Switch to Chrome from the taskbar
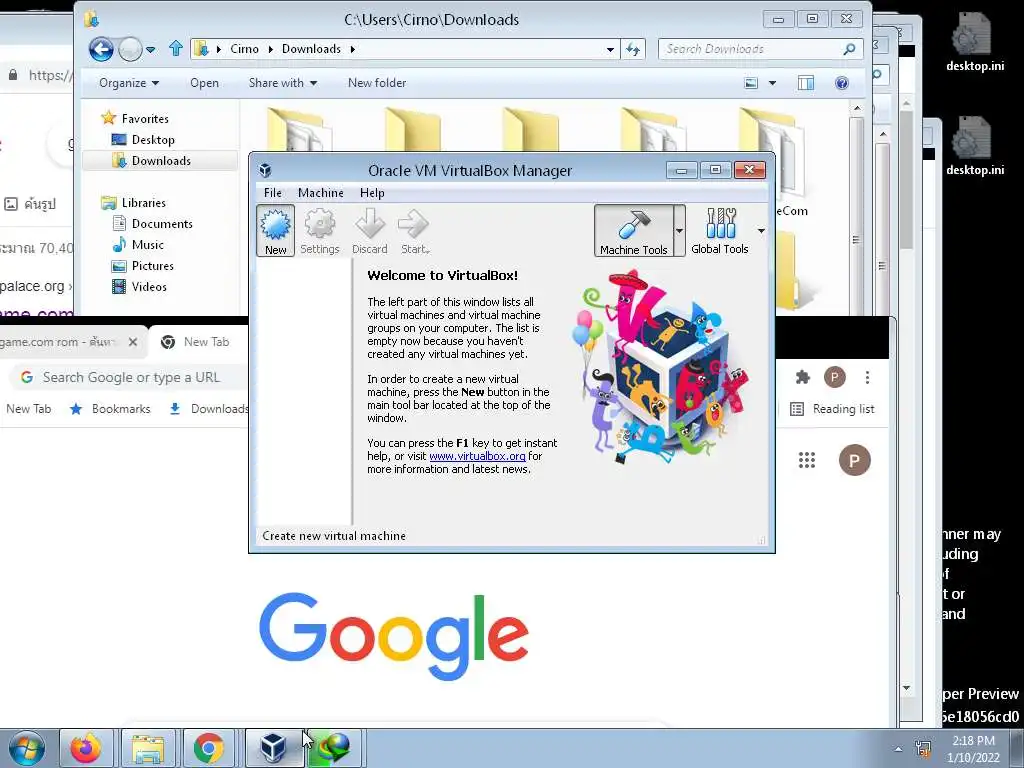The image size is (1024, 768). (x=208, y=748)
